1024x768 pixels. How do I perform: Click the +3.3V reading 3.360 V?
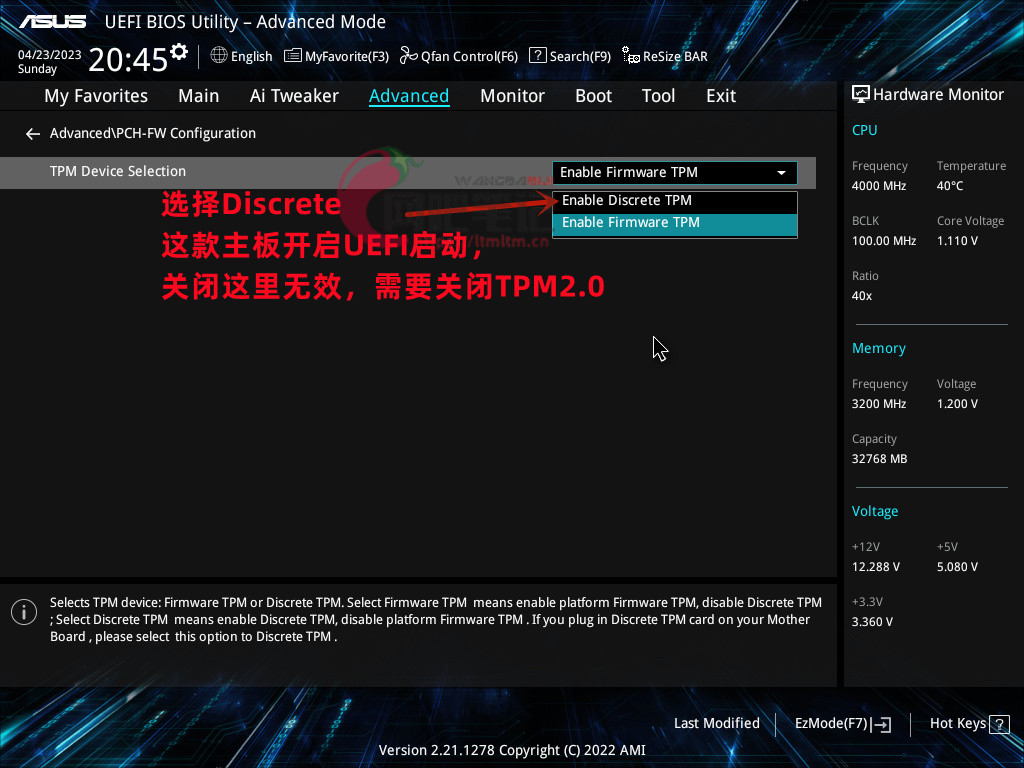tap(871, 622)
